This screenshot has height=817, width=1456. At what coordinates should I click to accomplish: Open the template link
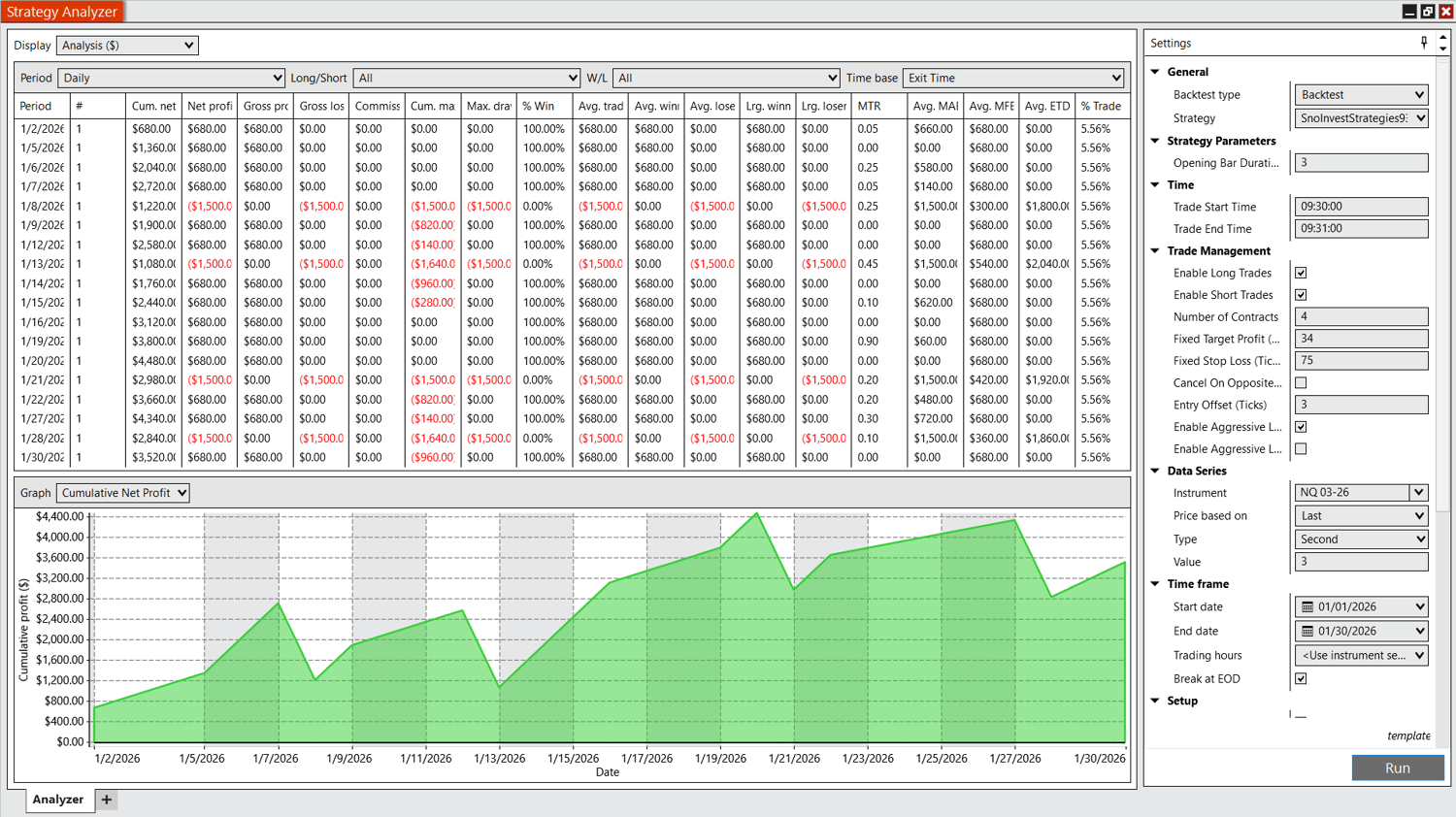[1408, 736]
